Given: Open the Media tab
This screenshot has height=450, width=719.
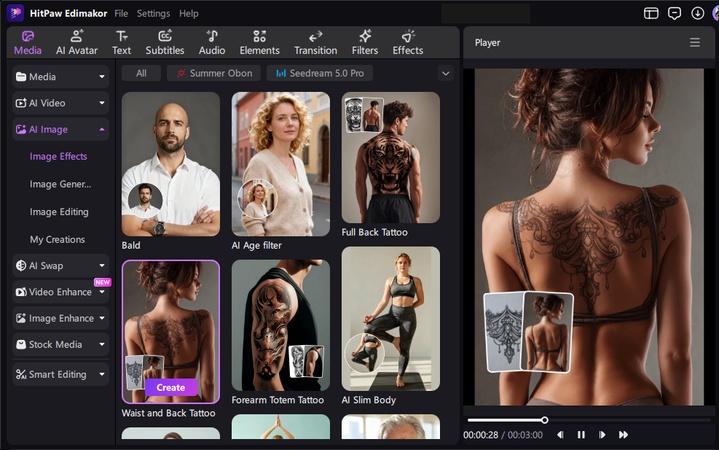Looking at the screenshot, I should pos(28,43).
